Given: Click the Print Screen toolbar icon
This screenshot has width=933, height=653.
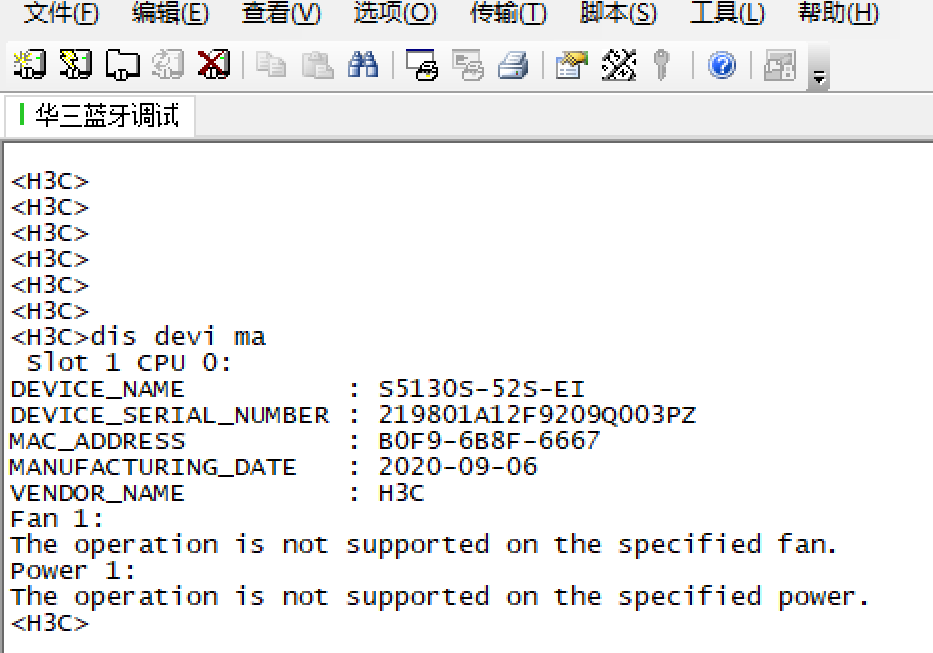Looking at the screenshot, I should coord(422,66).
